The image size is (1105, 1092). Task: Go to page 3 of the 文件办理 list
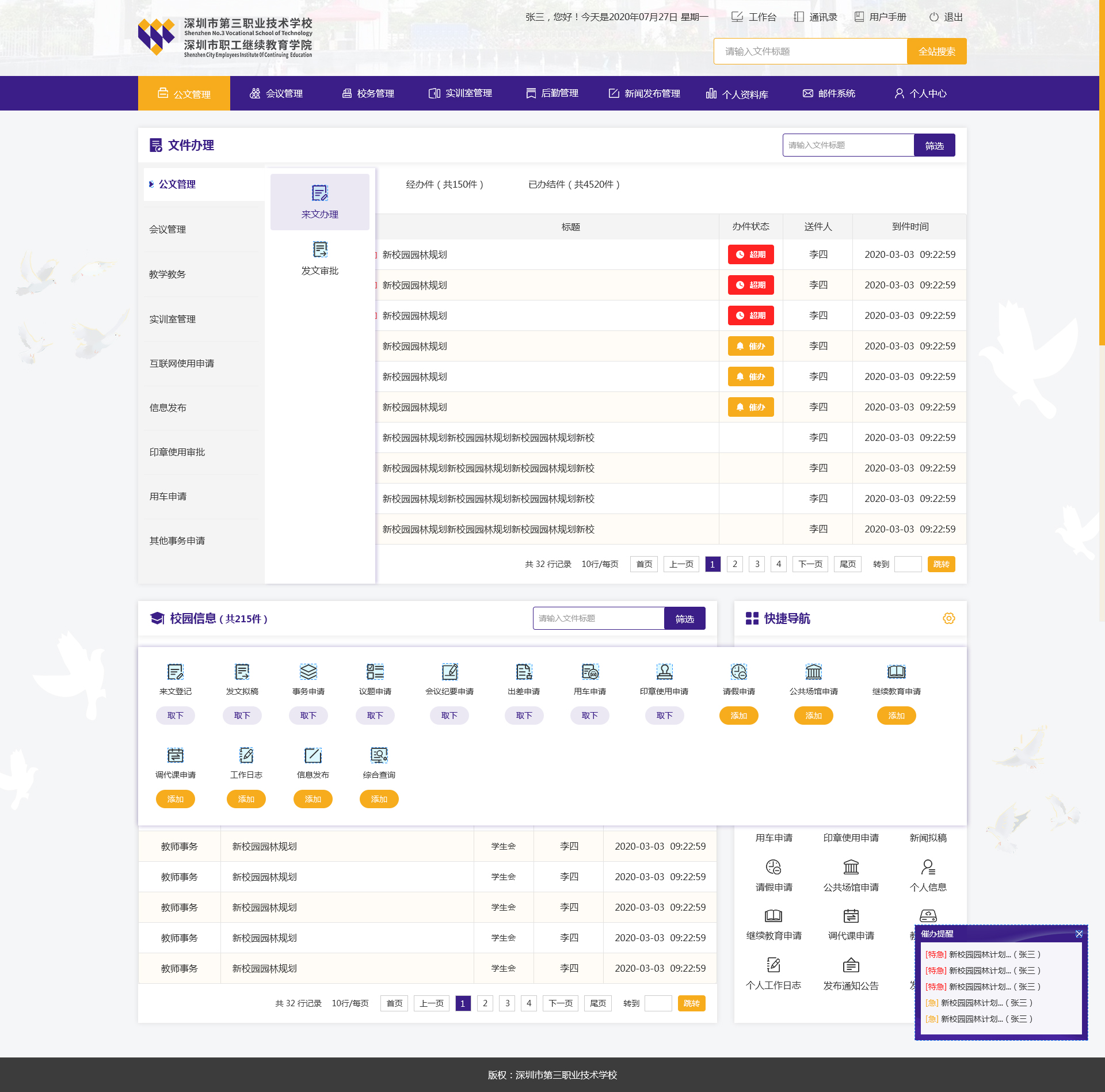coord(757,564)
